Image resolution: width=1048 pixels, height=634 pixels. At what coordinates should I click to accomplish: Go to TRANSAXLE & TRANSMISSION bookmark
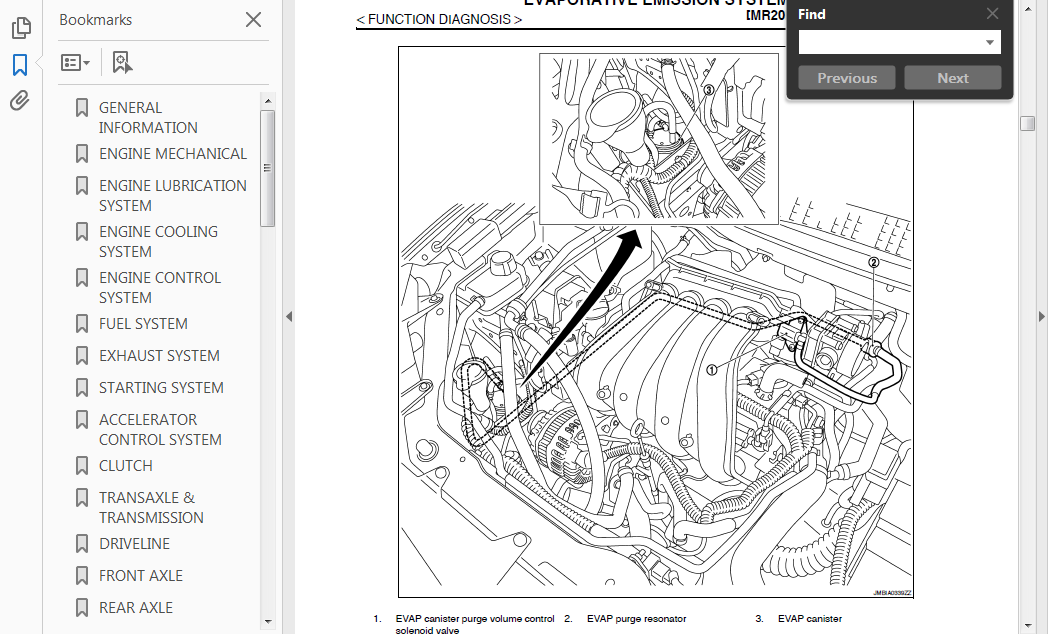point(151,508)
